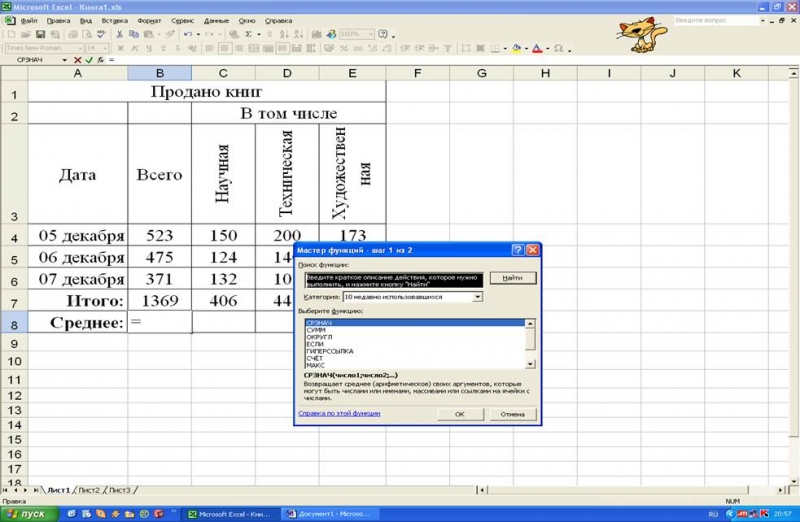Click the font color A icon

pos(537,48)
